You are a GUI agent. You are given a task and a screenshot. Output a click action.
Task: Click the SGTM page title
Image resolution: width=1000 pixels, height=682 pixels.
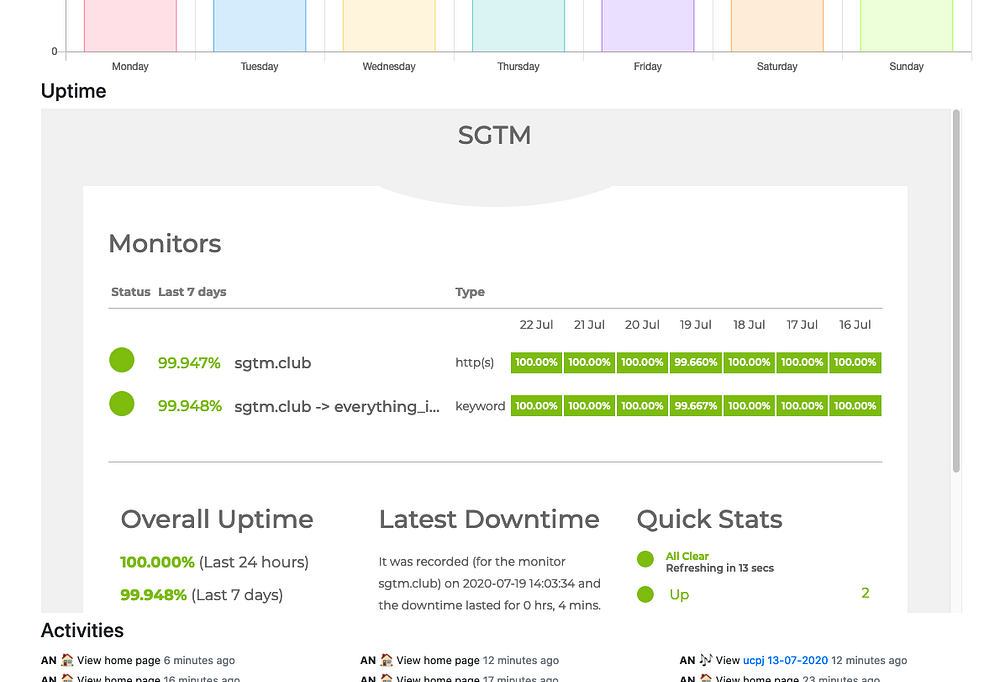pos(494,135)
